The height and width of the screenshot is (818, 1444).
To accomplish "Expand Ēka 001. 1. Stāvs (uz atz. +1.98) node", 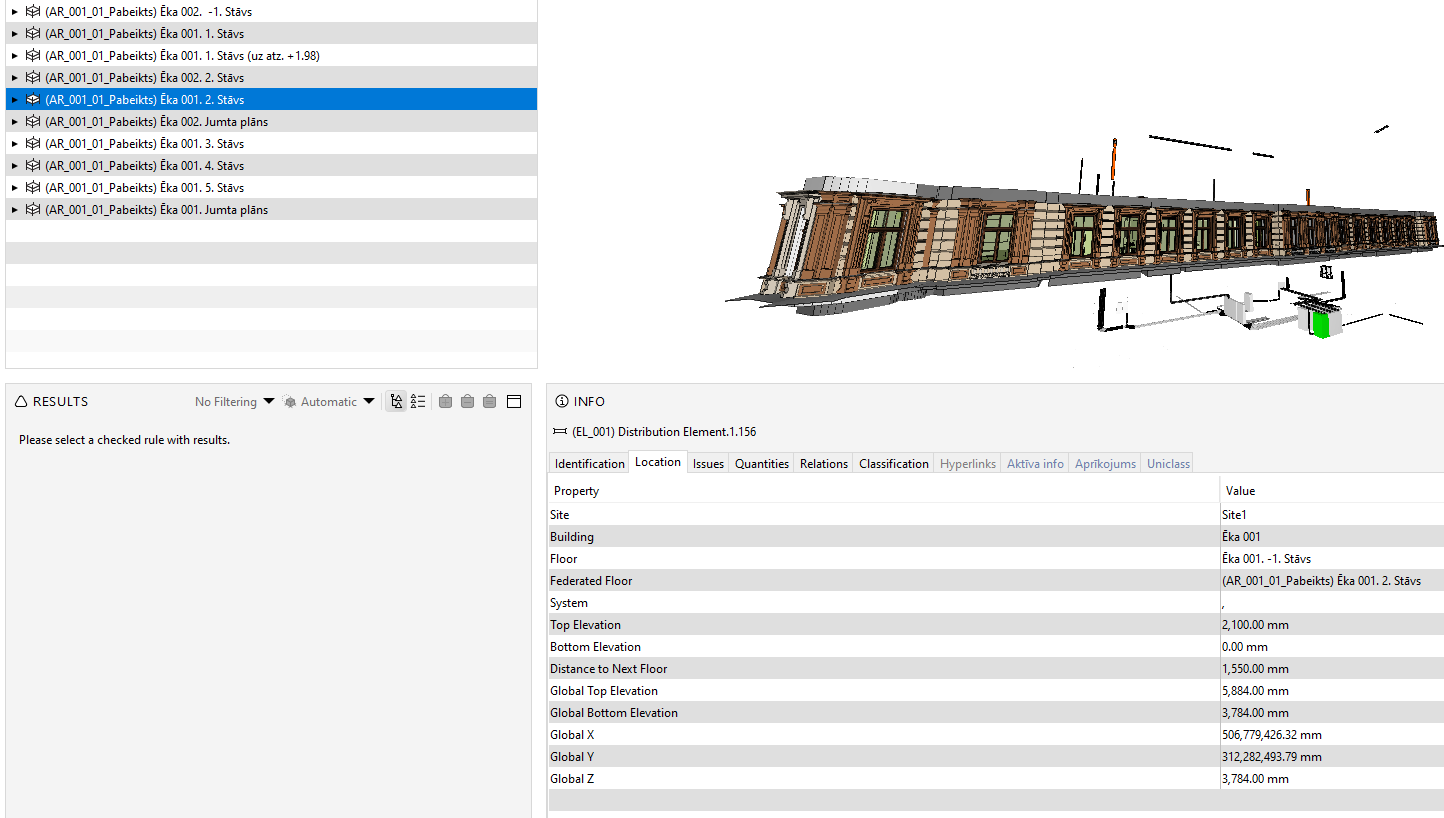I will coord(14,56).
